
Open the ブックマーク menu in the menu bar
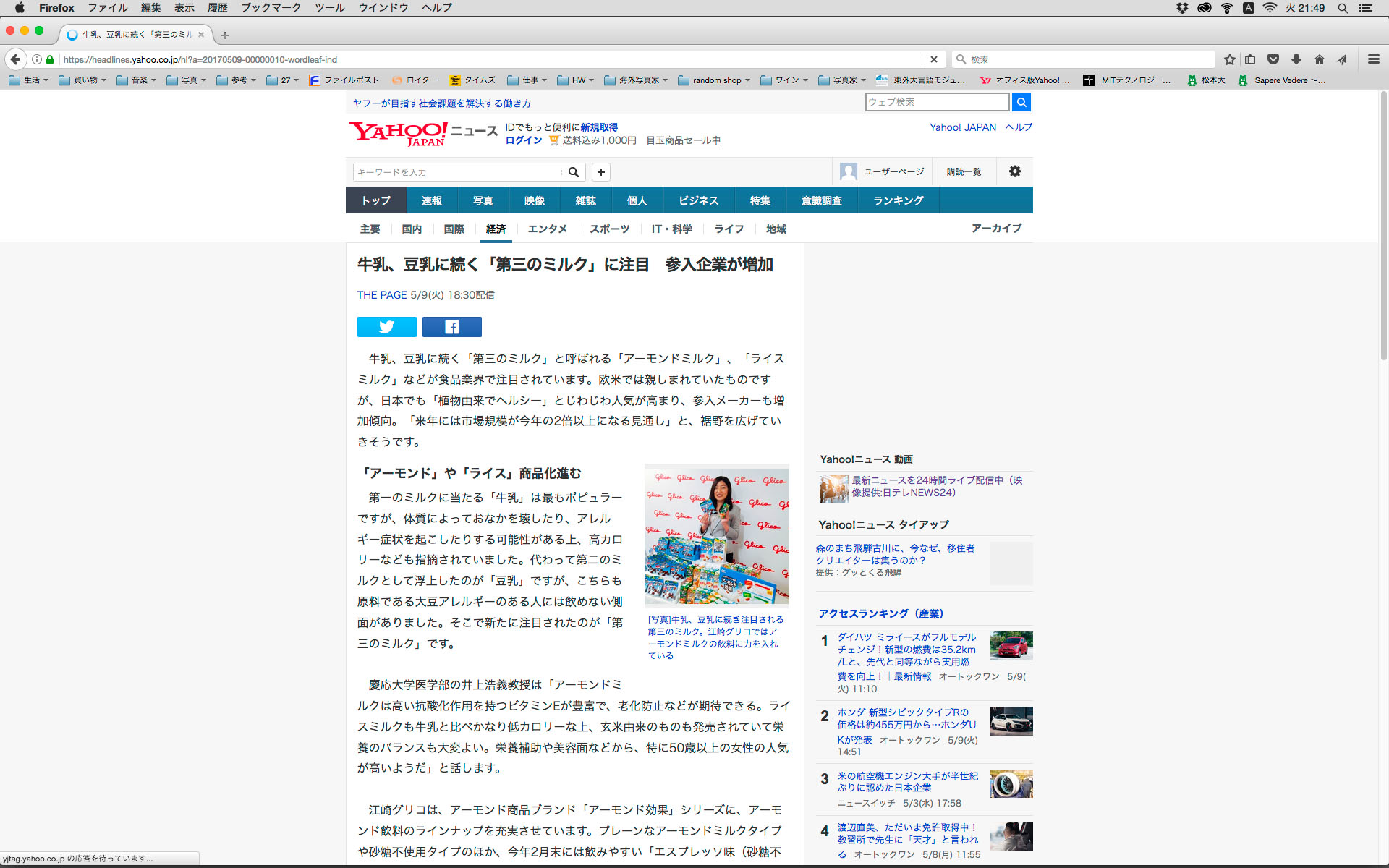(x=271, y=8)
